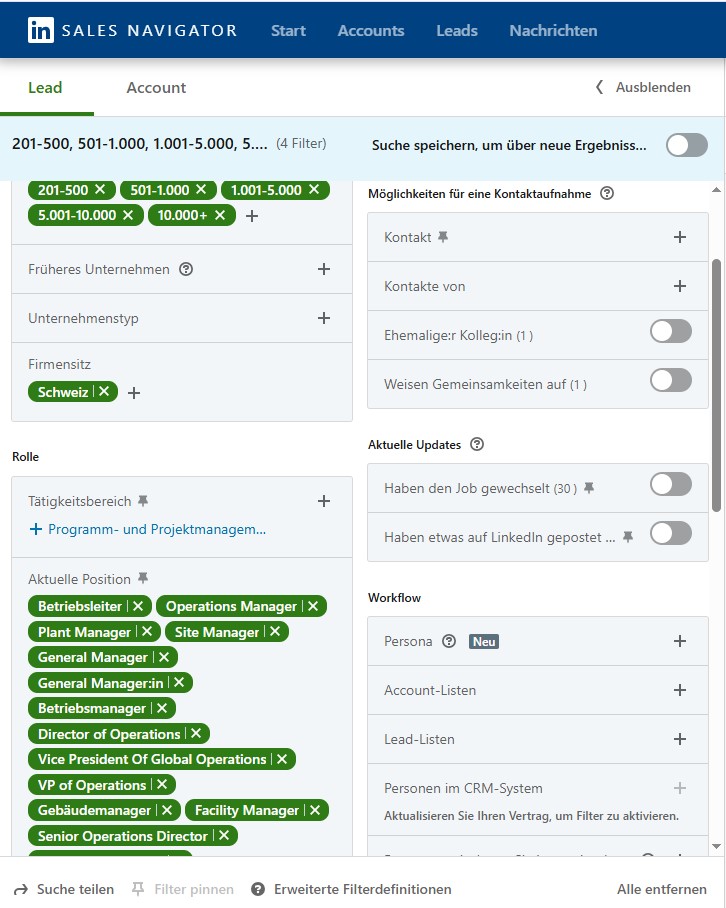Expand the Früheres Unternehmen filter
Screen dimensions: 726x908
tap(324, 269)
